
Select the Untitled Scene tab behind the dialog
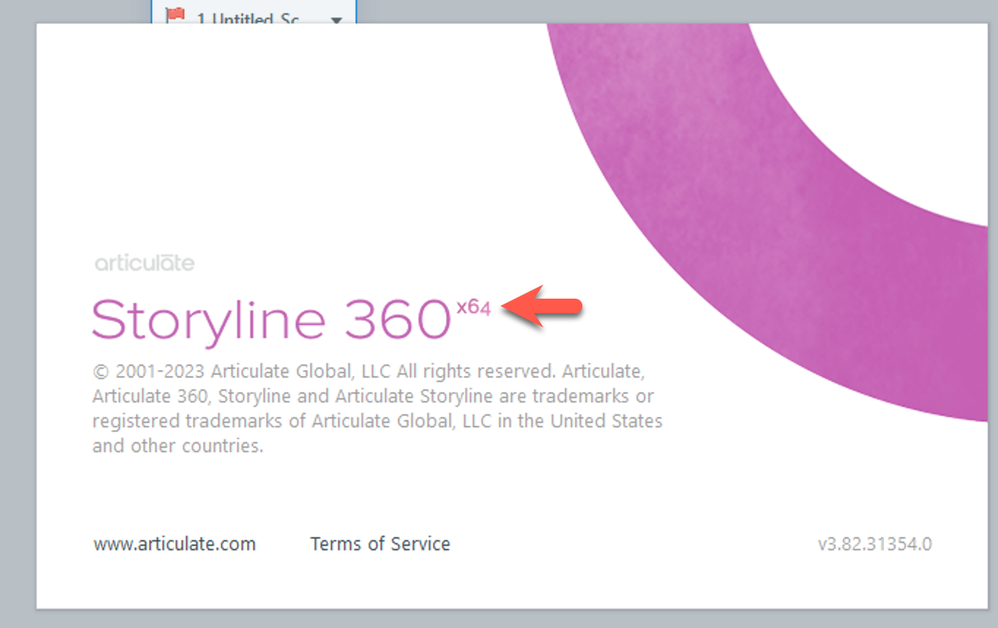coord(253,13)
